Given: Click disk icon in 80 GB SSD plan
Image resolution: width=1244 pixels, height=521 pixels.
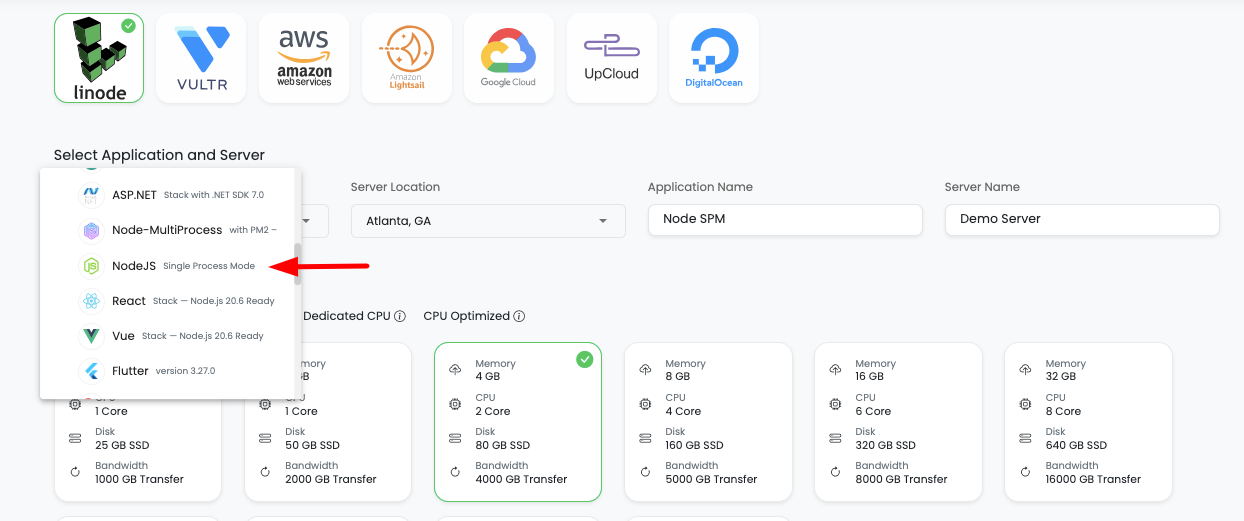Looking at the screenshot, I should tap(455, 438).
